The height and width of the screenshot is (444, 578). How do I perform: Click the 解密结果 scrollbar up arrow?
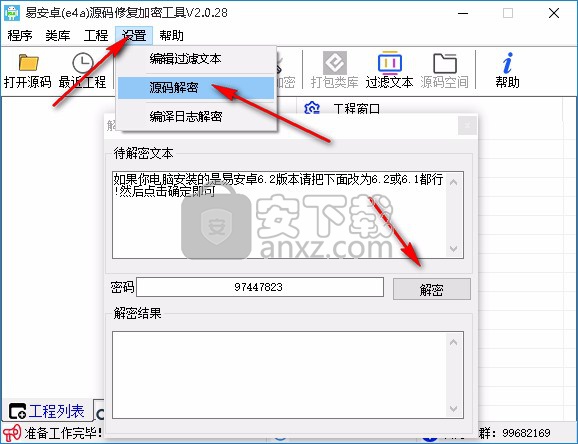(454, 342)
